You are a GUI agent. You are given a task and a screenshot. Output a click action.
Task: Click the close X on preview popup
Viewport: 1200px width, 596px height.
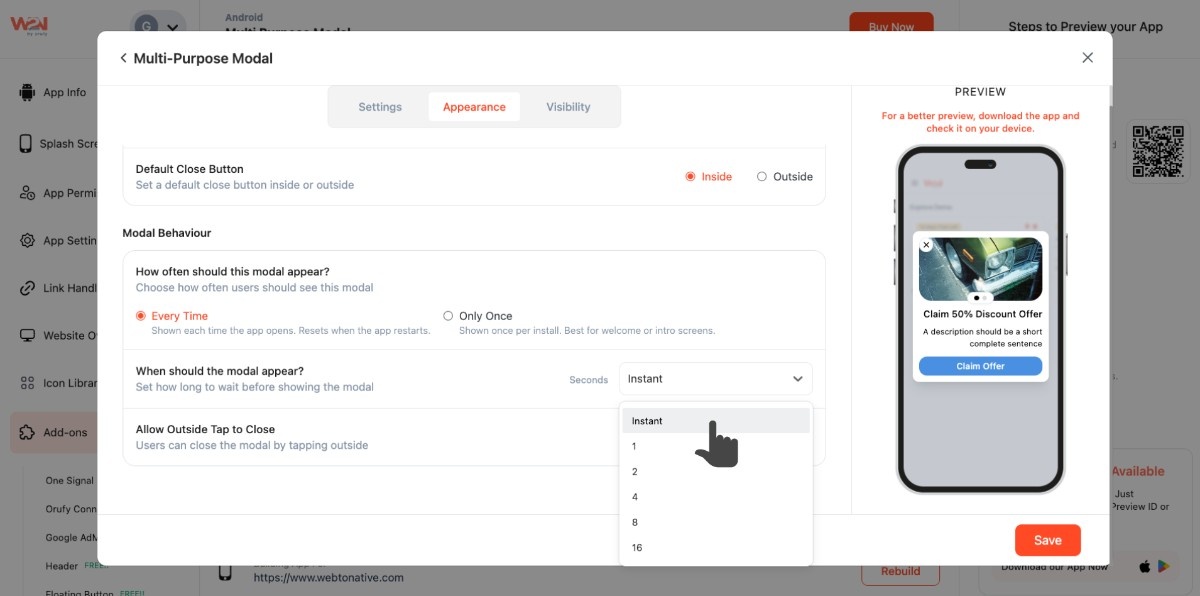[x=926, y=245]
